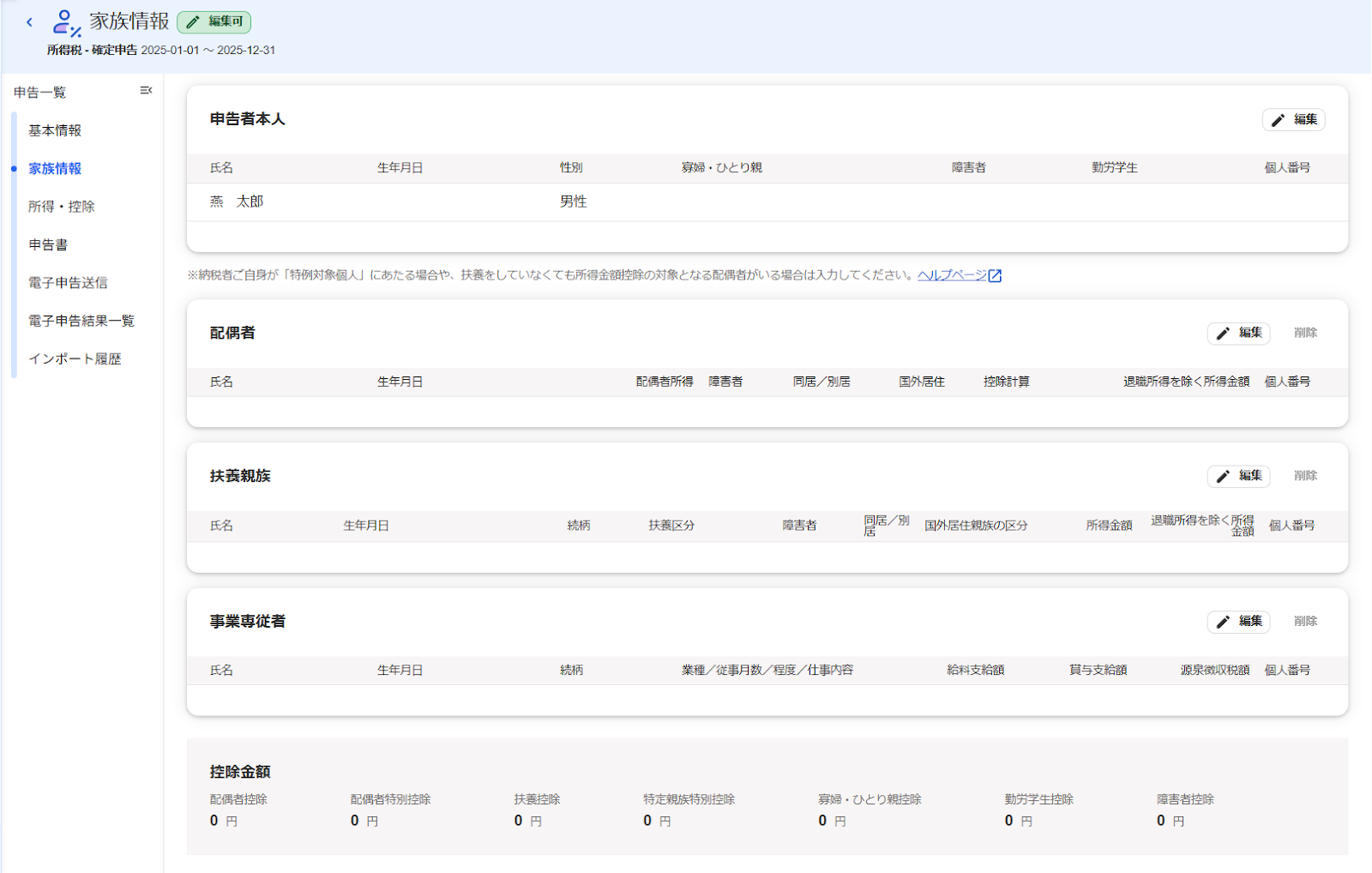Open 電子申告送信 in the sidebar
The height and width of the screenshot is (873, 1372).
click(68, 282)
